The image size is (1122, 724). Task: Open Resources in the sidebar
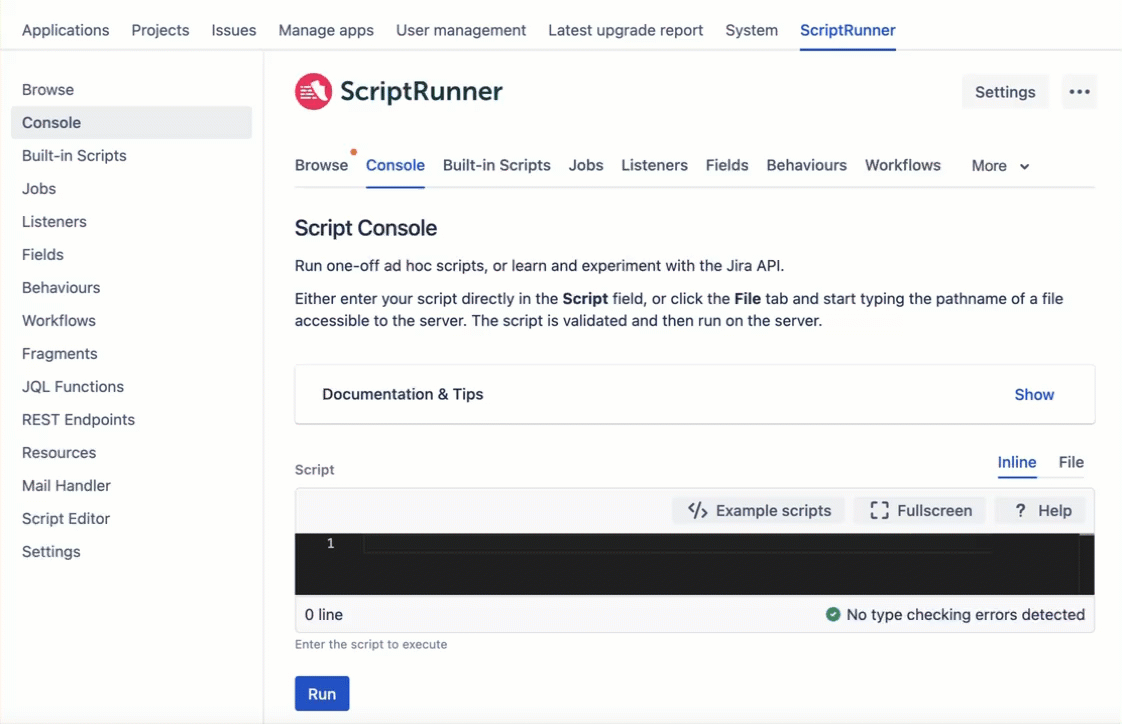coord(59,452)
